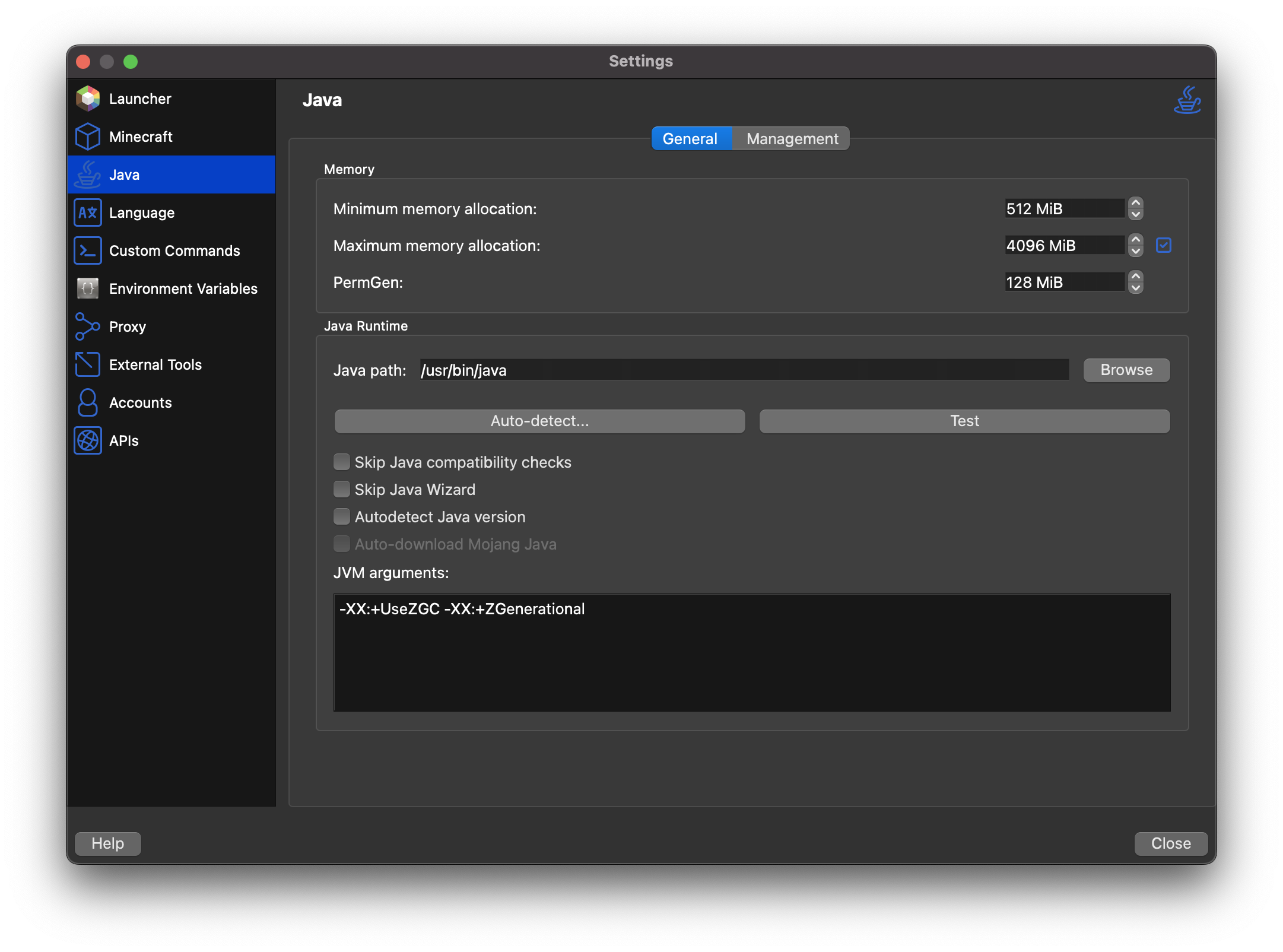Image resolution: width=1283 pixels, height=952 pixels.
Task: Switch to the General tab
Action: point(691,139)
